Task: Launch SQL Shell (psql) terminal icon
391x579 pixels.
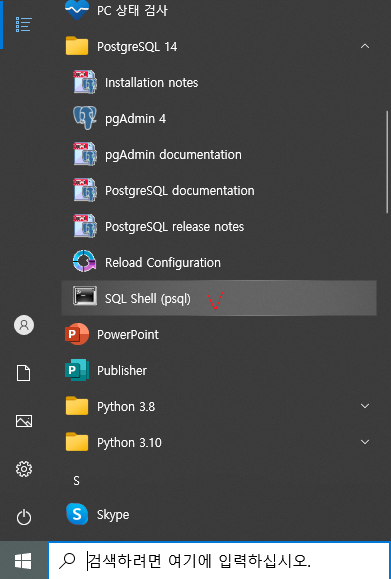Action: [85, 296]
